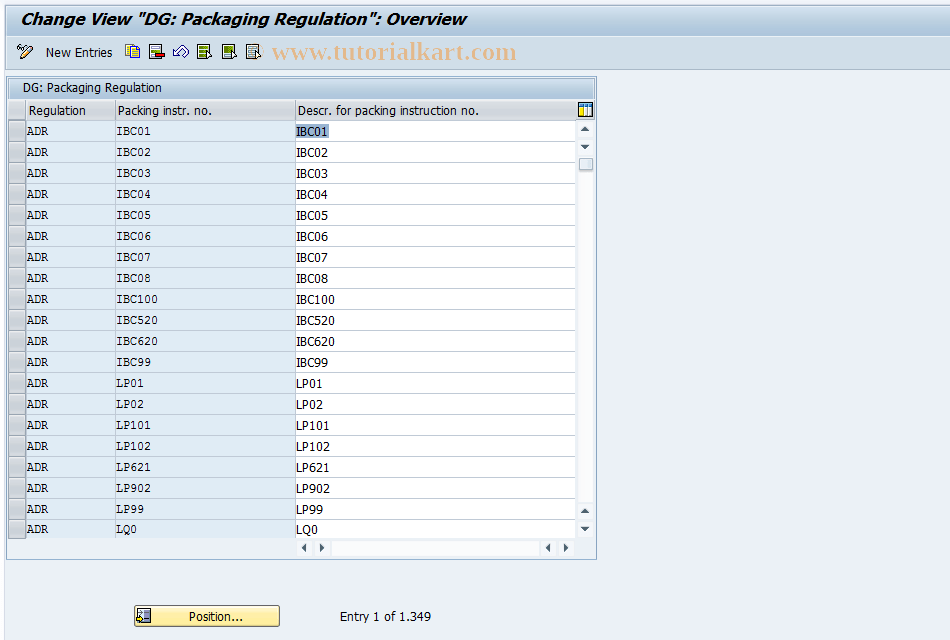Click the Packing instr. no. column header
This screenshot has width=950, height=640.
(x=160, y=110)
